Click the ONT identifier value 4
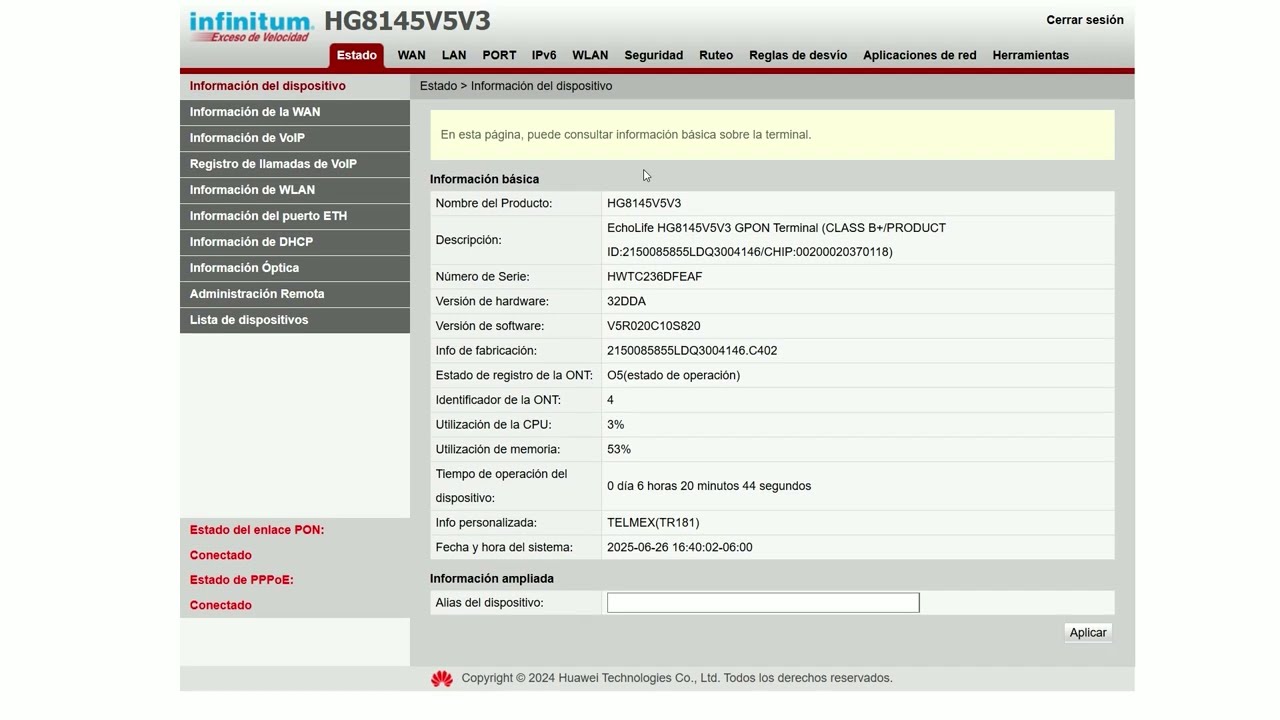Image resolution: width=1280 pixels, height=720 pixels. [x=610, y=400]
